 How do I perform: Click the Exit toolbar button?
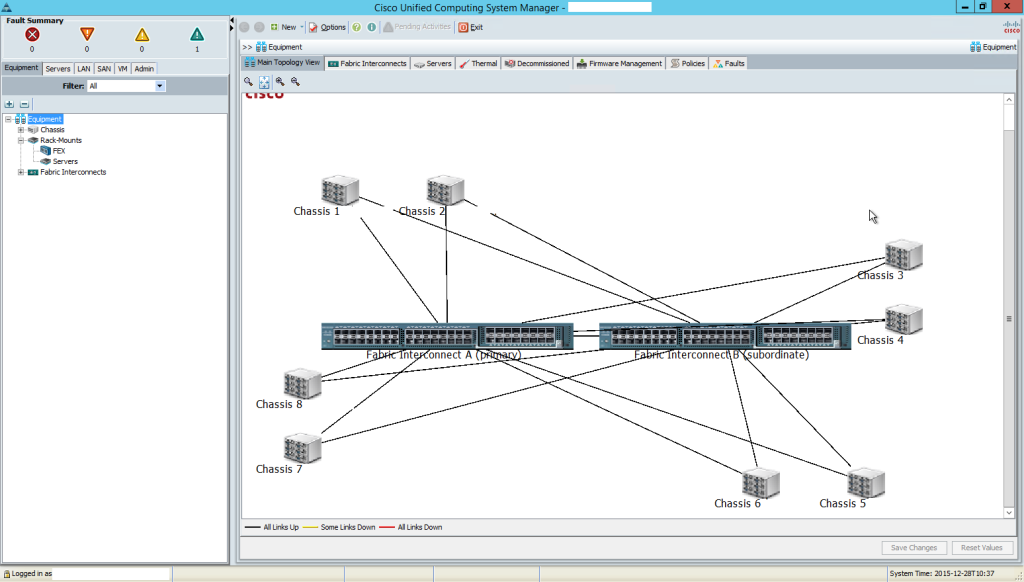pos(471,27)
